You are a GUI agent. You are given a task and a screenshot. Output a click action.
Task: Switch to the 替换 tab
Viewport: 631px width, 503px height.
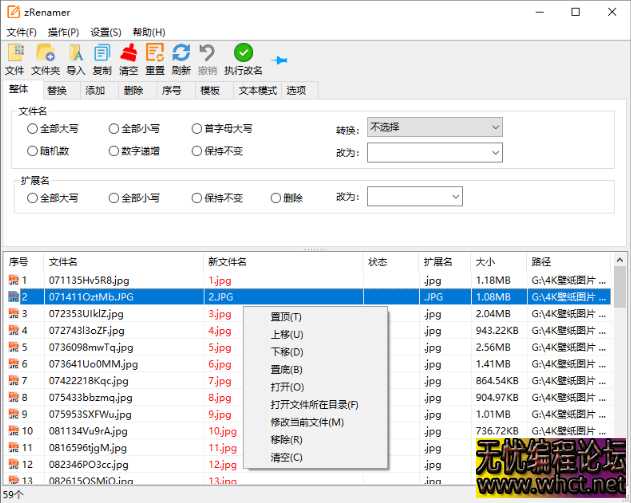pyautogui.click(x=57, y=91)
